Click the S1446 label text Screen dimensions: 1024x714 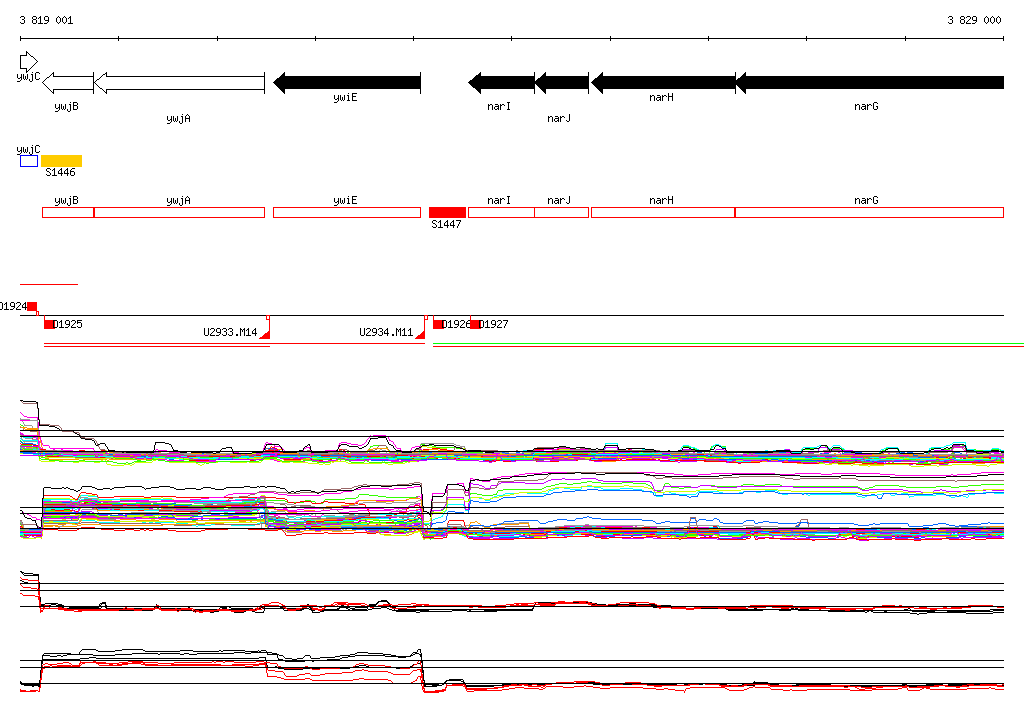[x=60, y=172]
